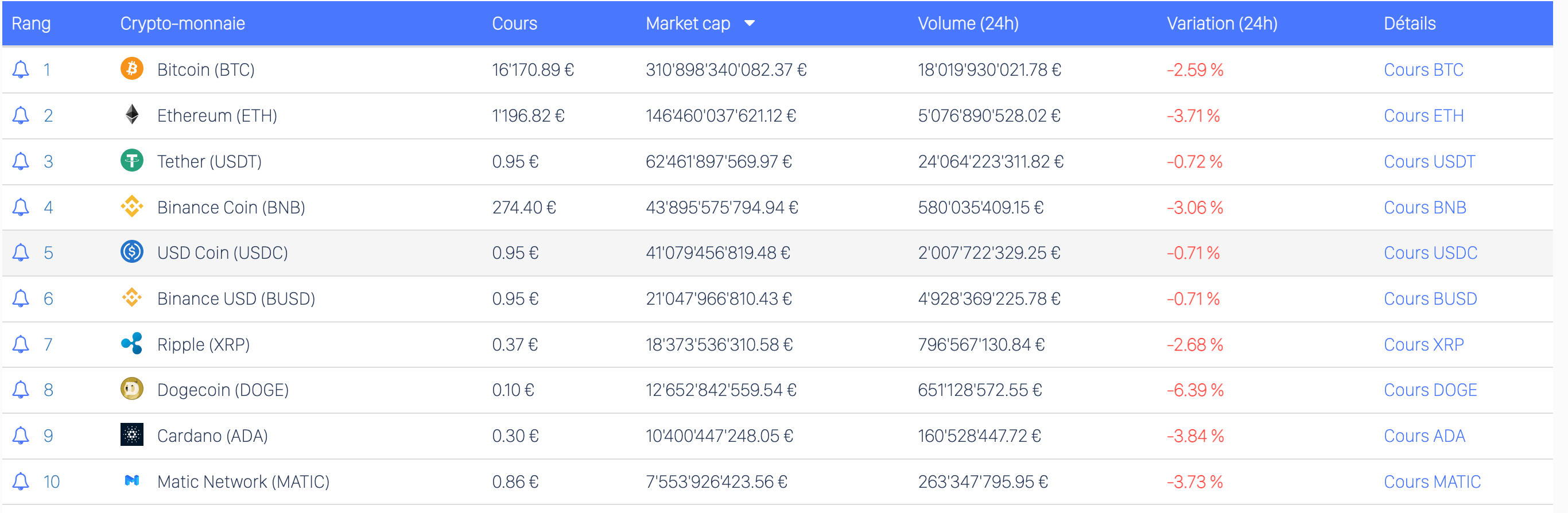Viewport: 1568px width, 513px height.
Task: Click the Ripple XRP logo icon
Action: coord(131,344)
